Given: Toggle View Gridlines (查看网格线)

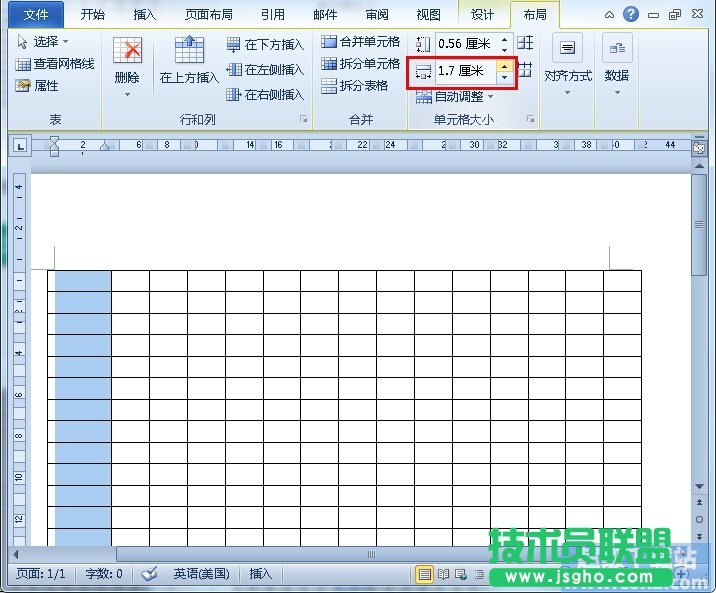Looking at the screenshot, I should tap(55, 64).
